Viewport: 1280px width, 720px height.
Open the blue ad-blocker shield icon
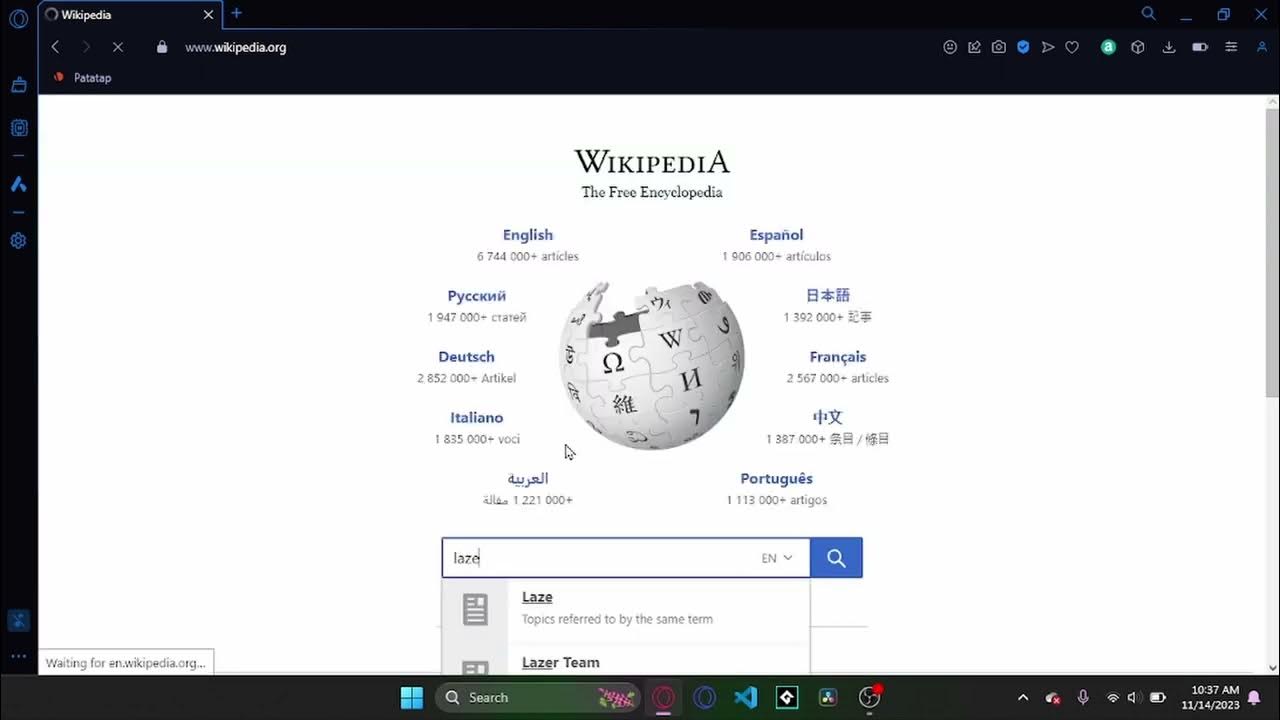tap(1023, 47)
